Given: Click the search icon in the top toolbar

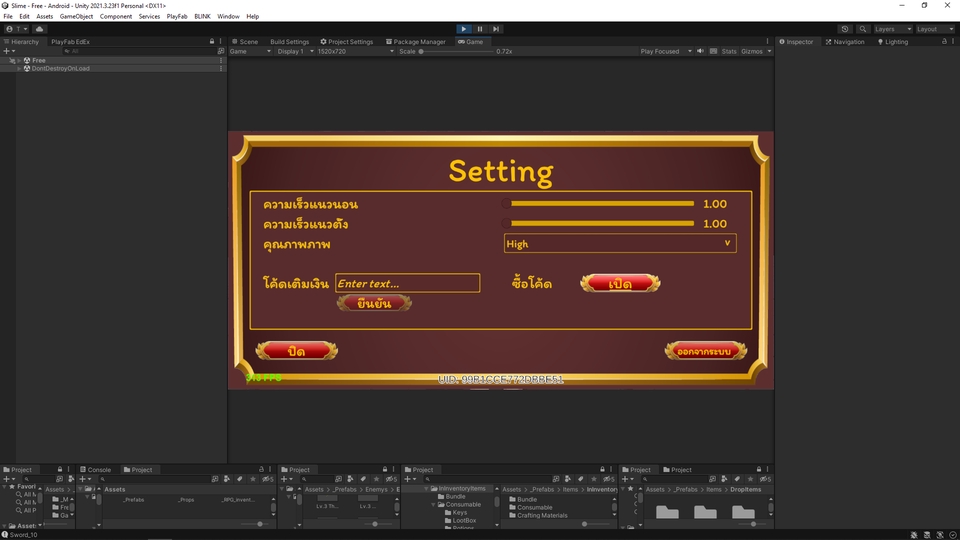Looking at the screenshot, I should (x=862, y=29).
